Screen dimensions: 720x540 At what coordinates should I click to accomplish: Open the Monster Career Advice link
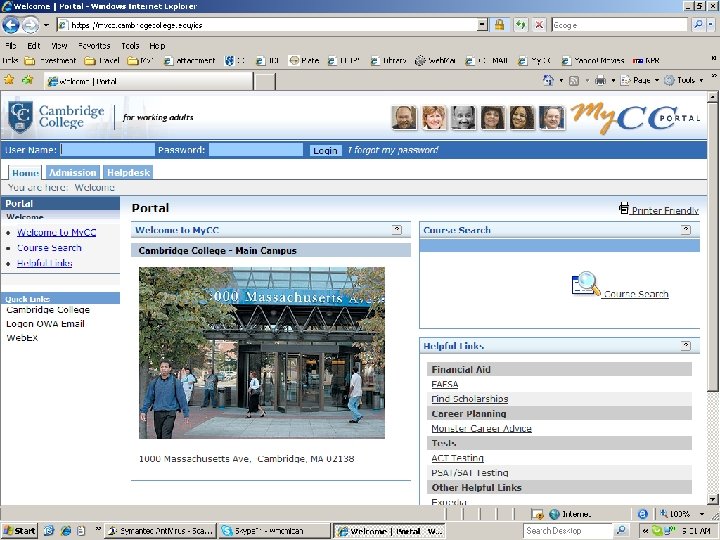point(481,428)
